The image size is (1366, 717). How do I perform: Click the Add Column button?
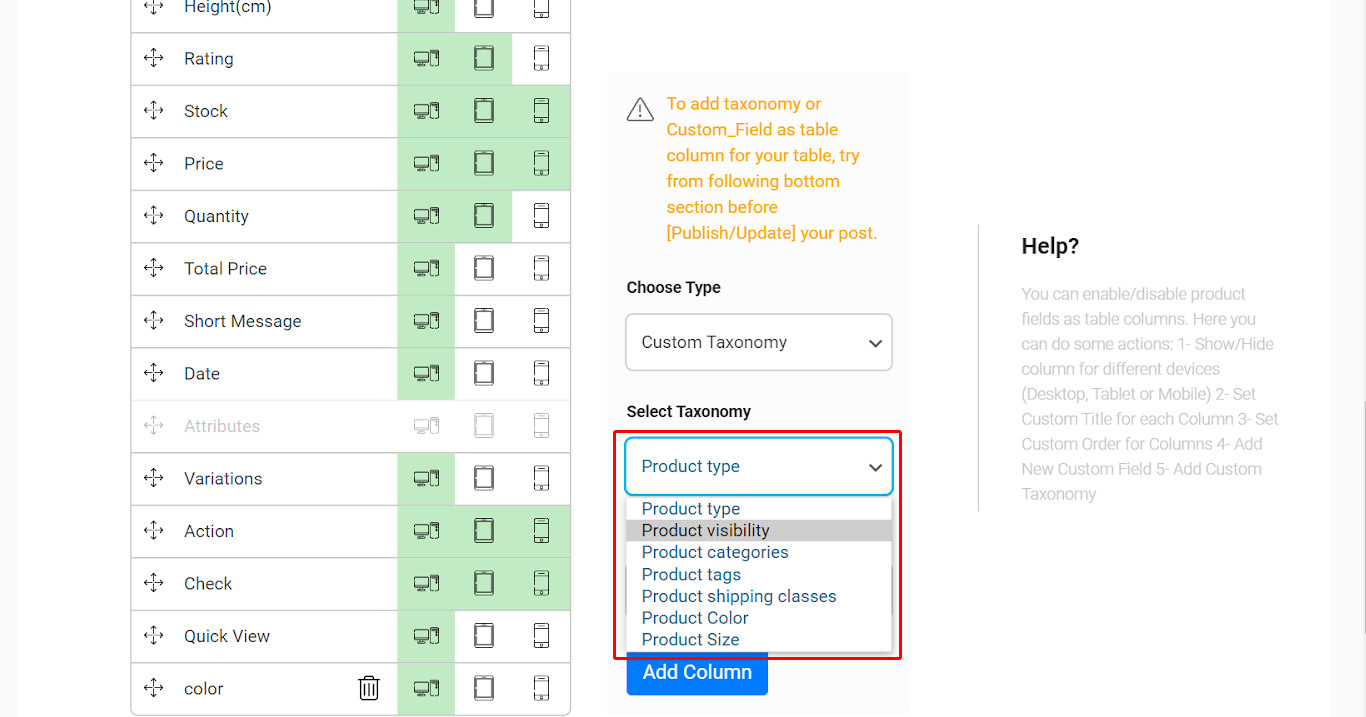tap(696, 673)
